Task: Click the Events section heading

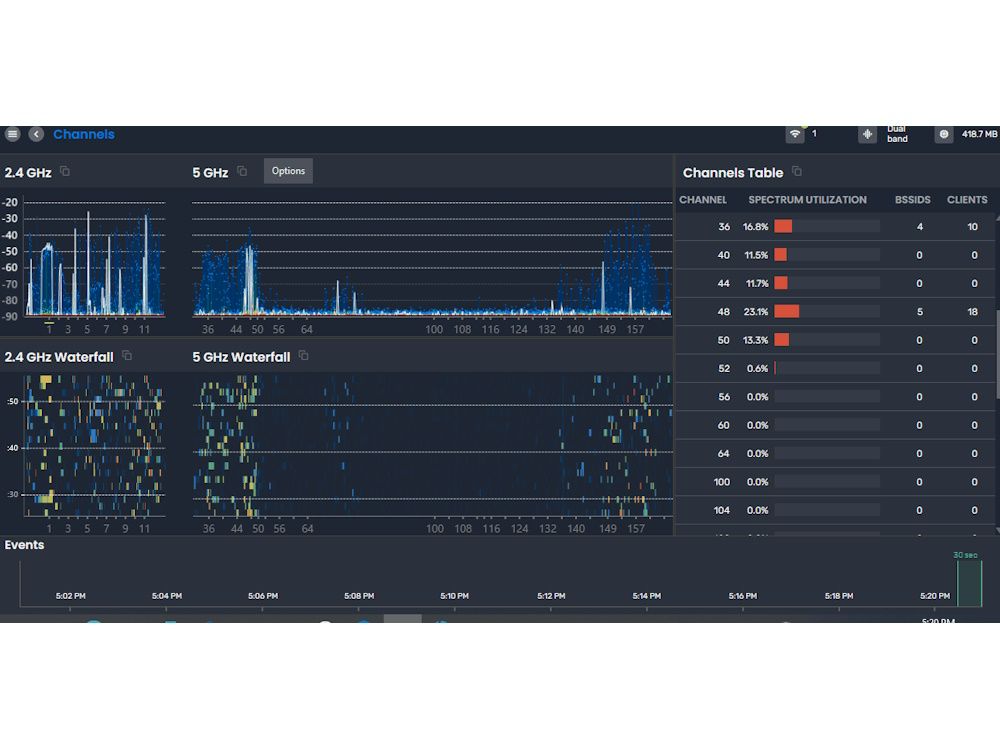Action: (24, 545)
